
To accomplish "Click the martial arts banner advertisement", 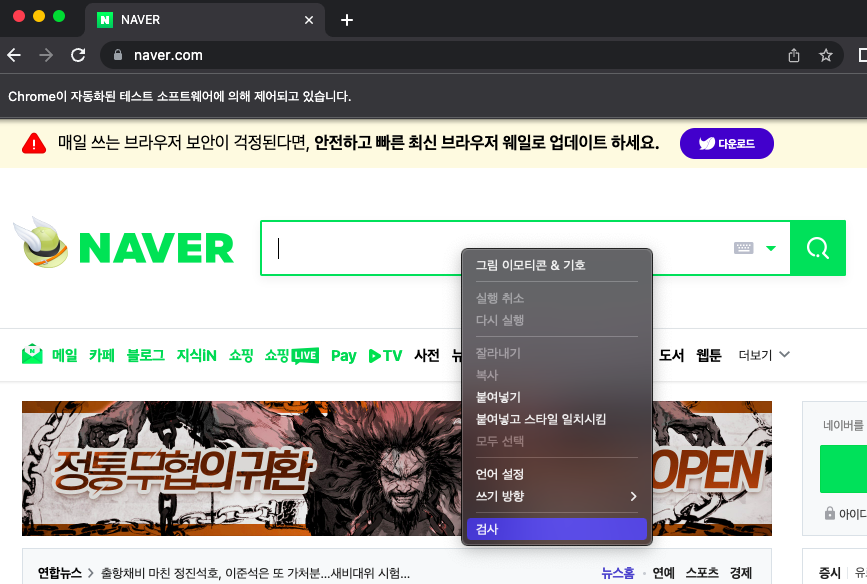I will [x=396, y=468].
